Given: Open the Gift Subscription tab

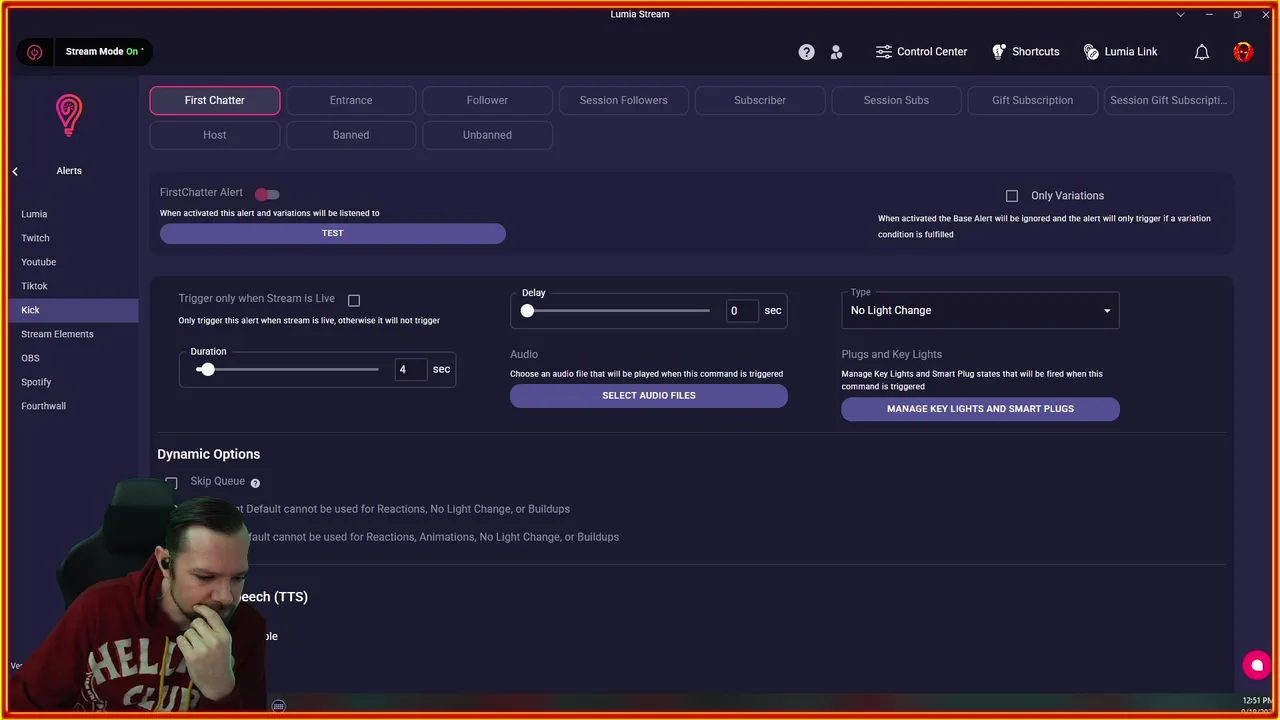Looking at the screenshot, I should [1032, 100].
